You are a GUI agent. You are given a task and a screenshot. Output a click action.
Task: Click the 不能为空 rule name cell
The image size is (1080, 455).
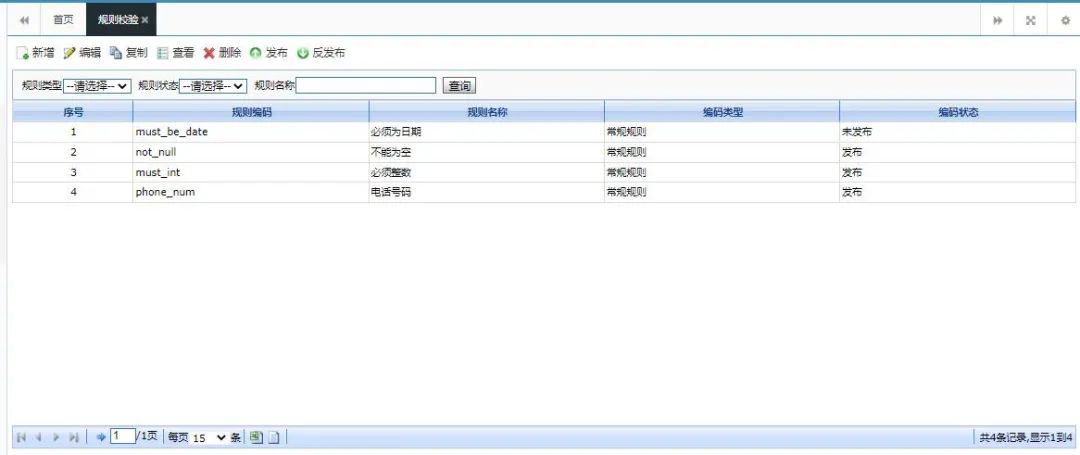(x=487, y=152)
